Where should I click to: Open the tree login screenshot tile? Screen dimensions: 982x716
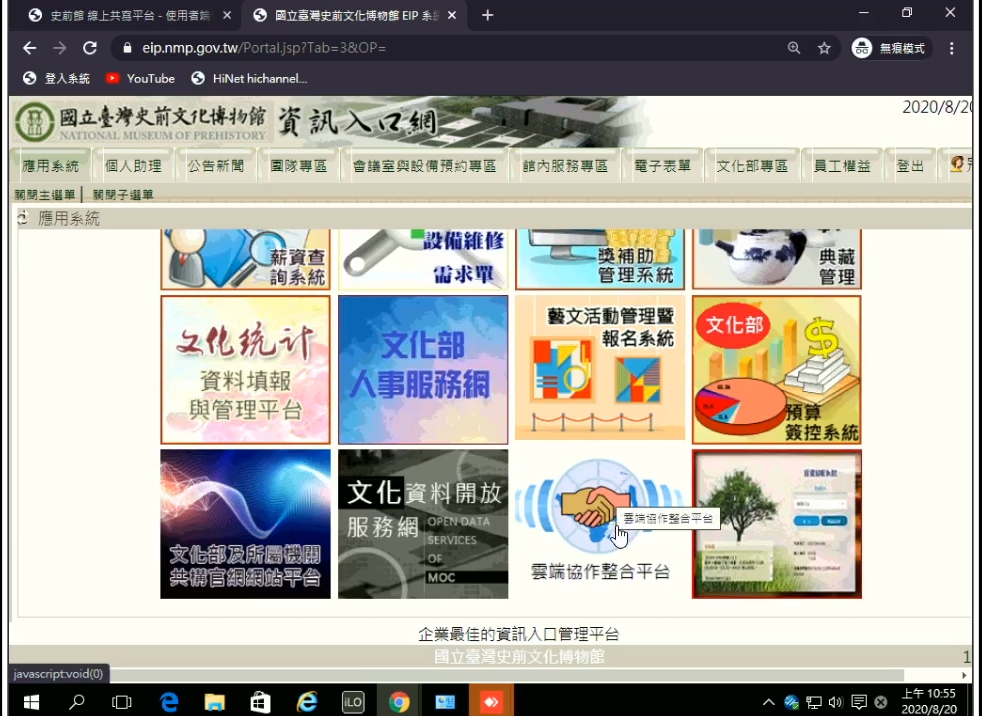coord(777,524)
